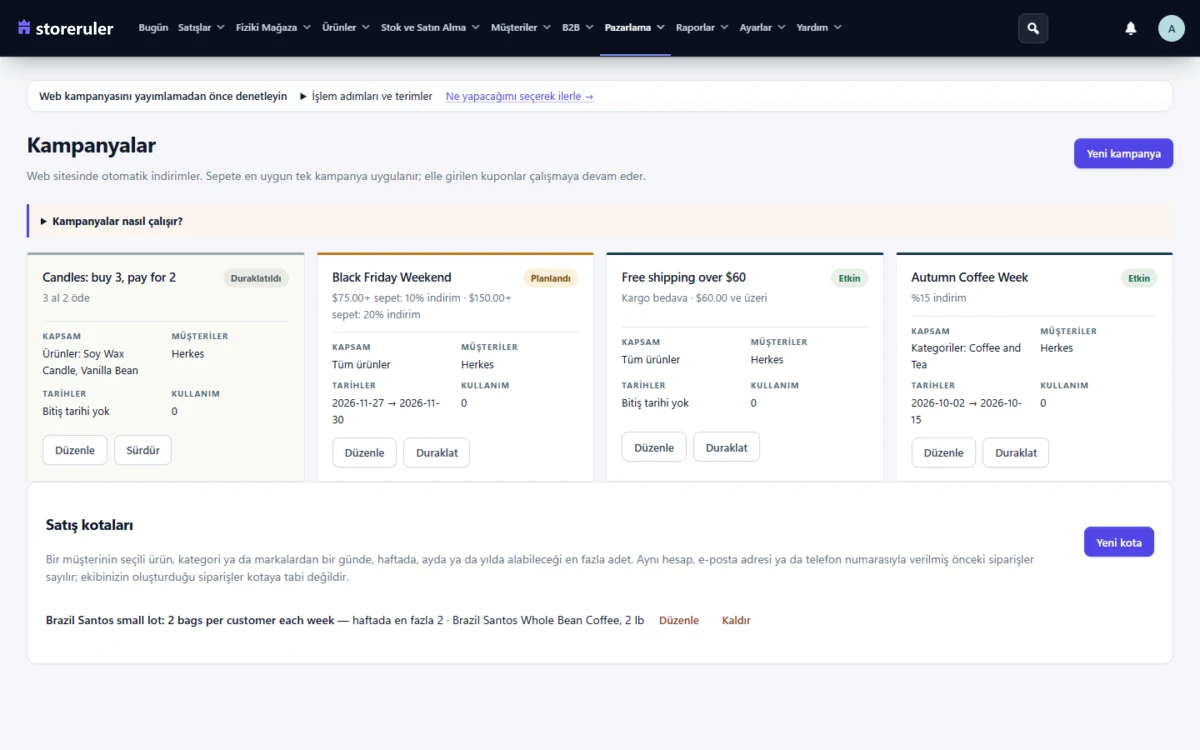Expand İşlem adımları ve terimler
The height and width of the screenshot is (750, 1200).
[366, 97]
